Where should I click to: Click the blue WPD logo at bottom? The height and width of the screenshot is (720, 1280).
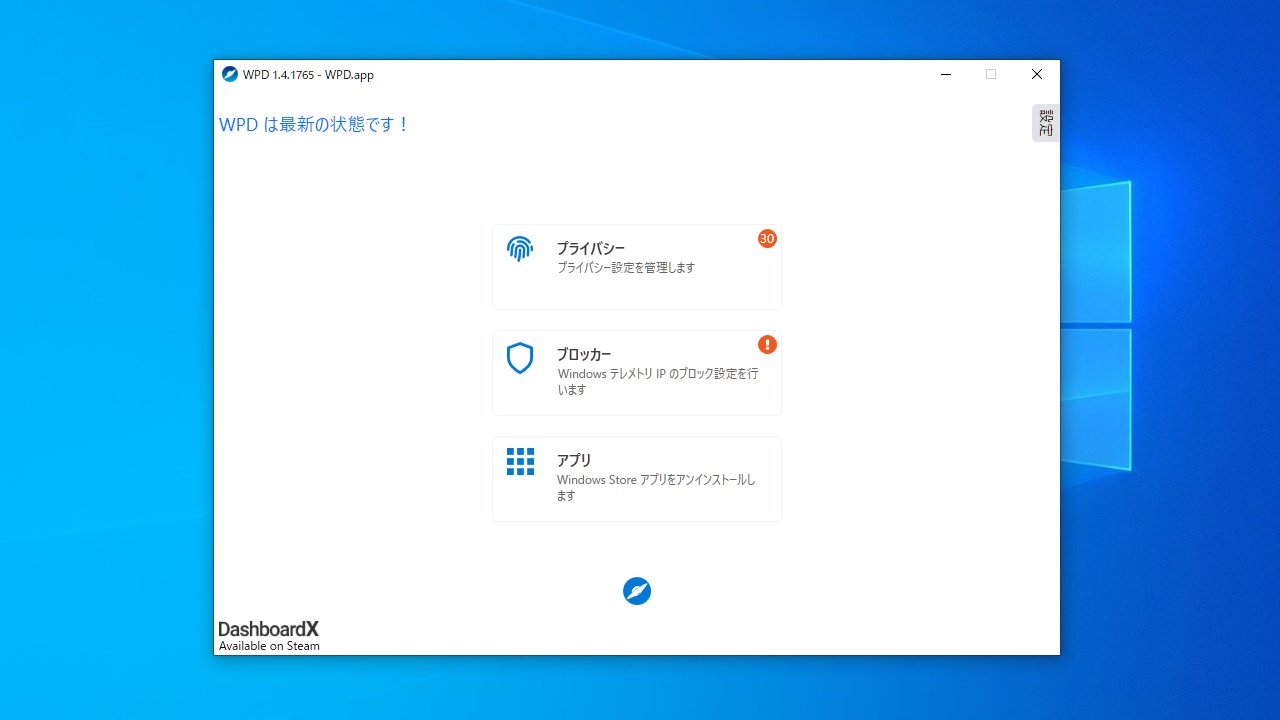pos(637,591)
